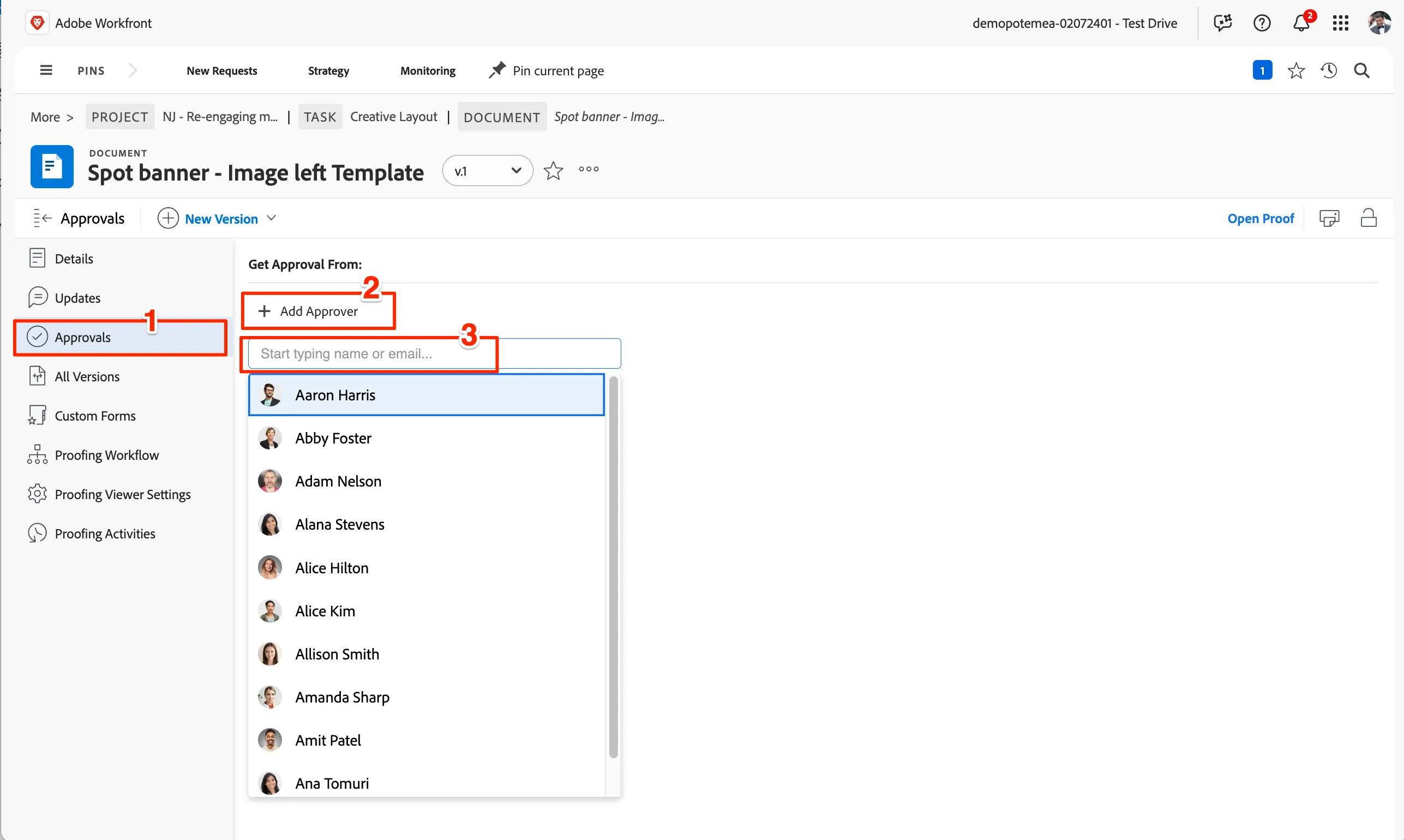This screenshot has height=840, width=1404.
Task: Collapse the left panel via Approvals icon
Action: 43,218
